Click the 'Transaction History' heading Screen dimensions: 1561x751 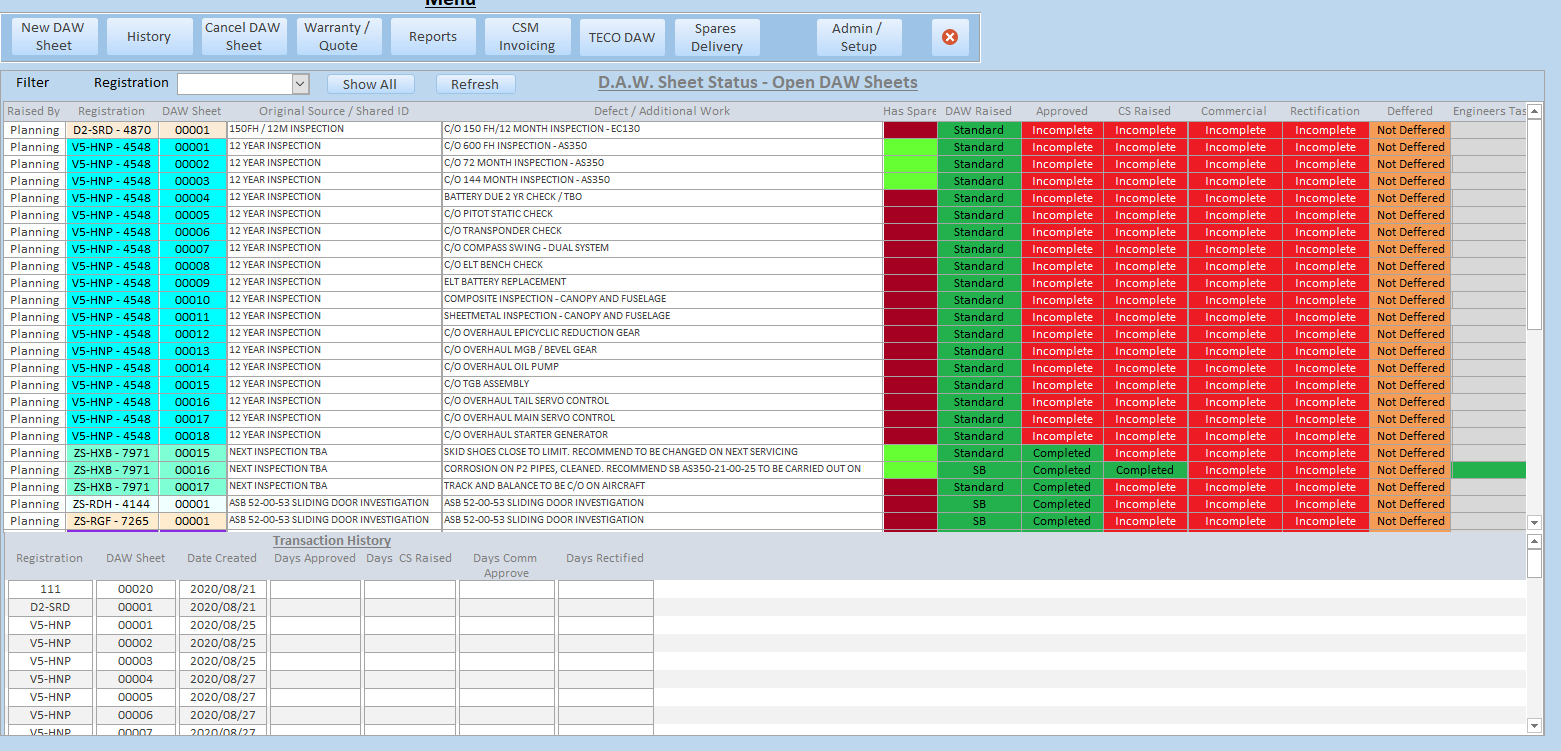tap(332, 541)
